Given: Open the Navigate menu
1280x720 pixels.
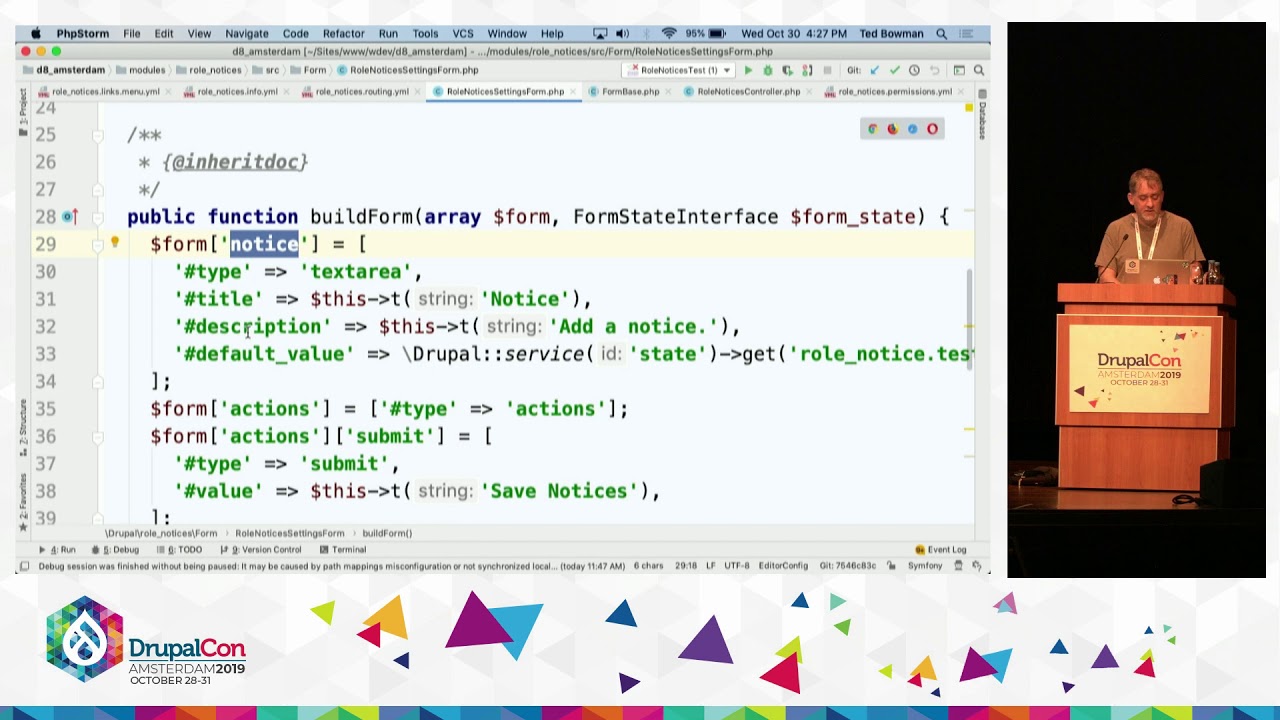Looking at the screenshot, I should 246,33.
